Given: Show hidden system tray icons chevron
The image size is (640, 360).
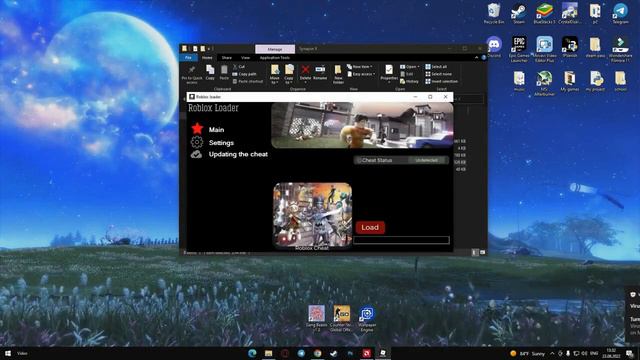Looking at the screenshot, I should 552,353.
